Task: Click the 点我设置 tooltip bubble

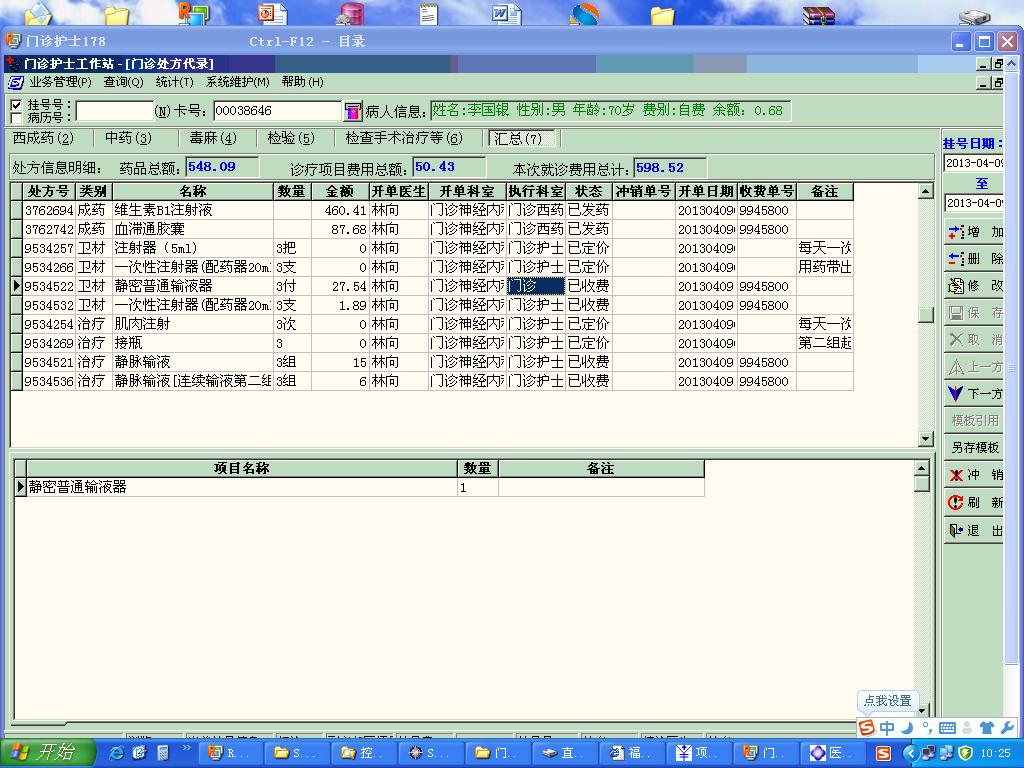Action: pyautogui.click(x=888, y=701)
